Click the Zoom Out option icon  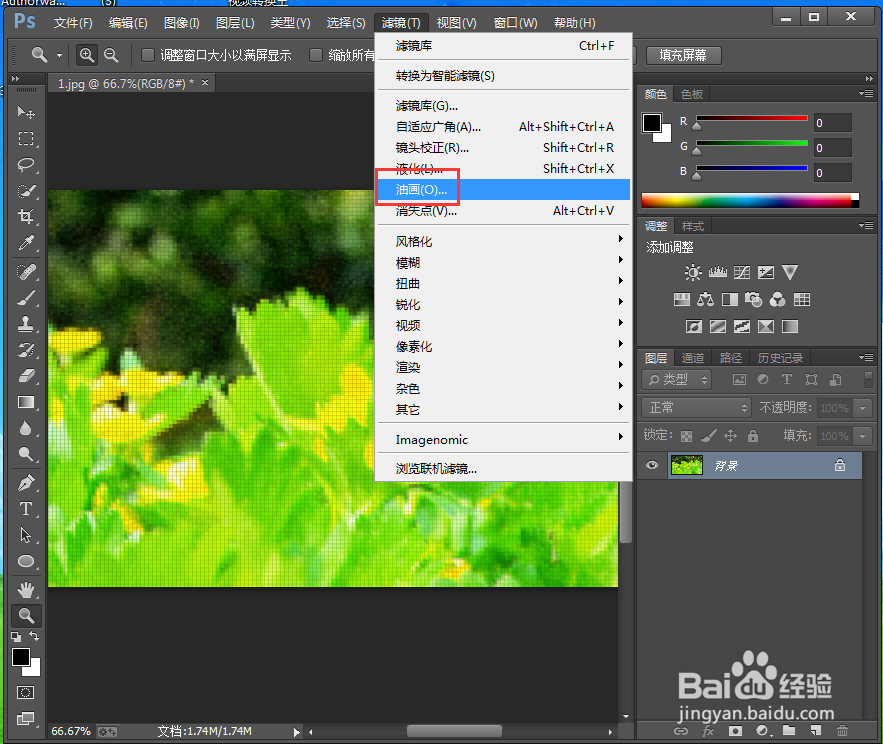click(111, 55)
